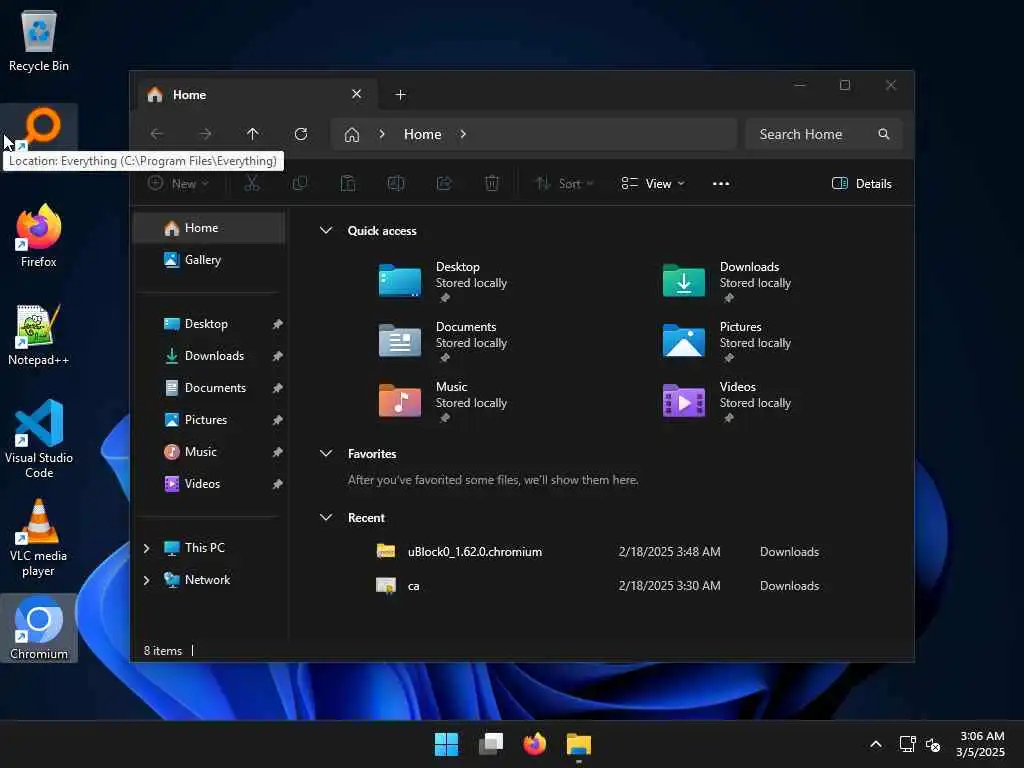Expand This PC in navigation pane
This screenshot has width=1024, height=768.
[147, 548]
